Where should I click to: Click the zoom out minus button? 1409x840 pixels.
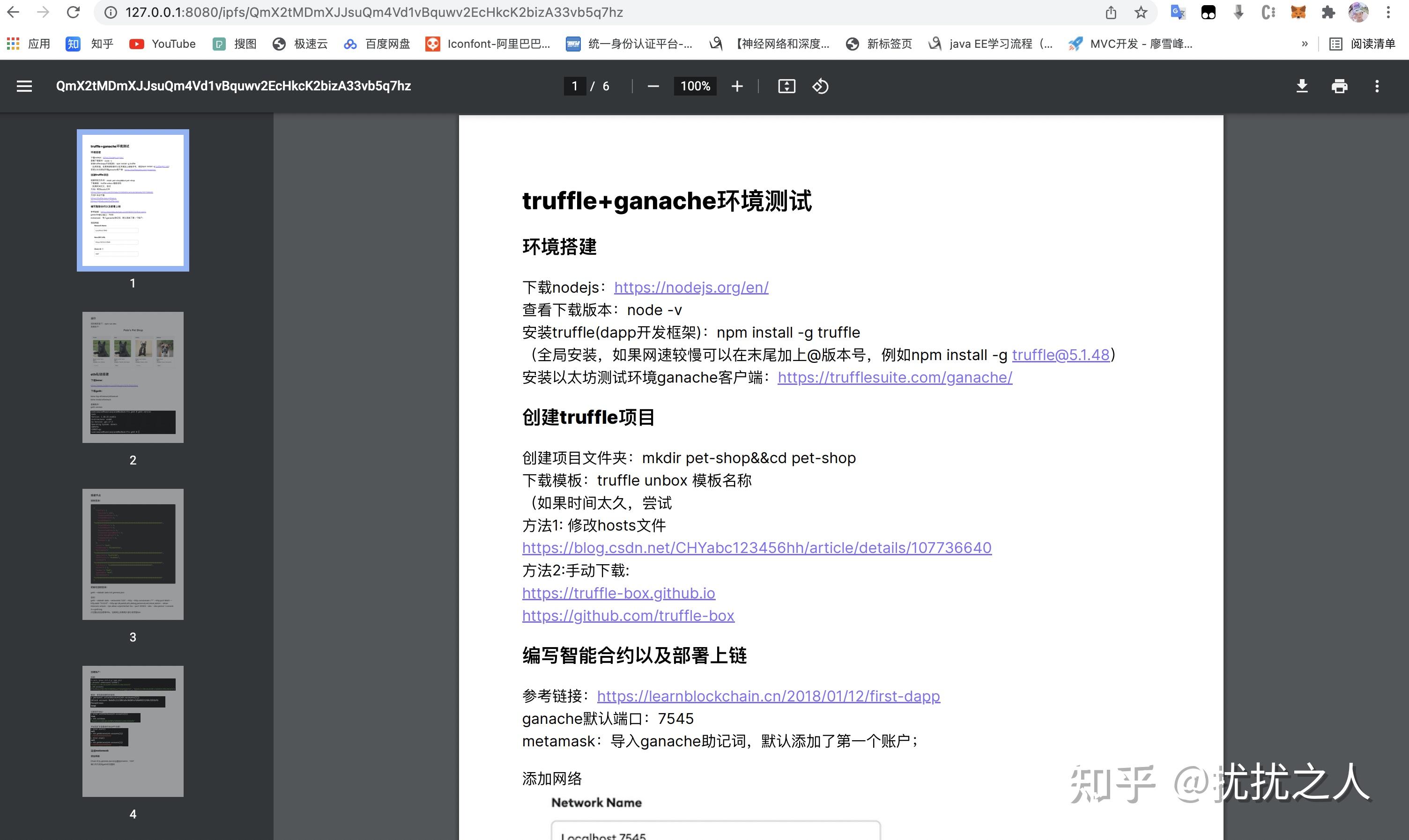coord(653,86)
